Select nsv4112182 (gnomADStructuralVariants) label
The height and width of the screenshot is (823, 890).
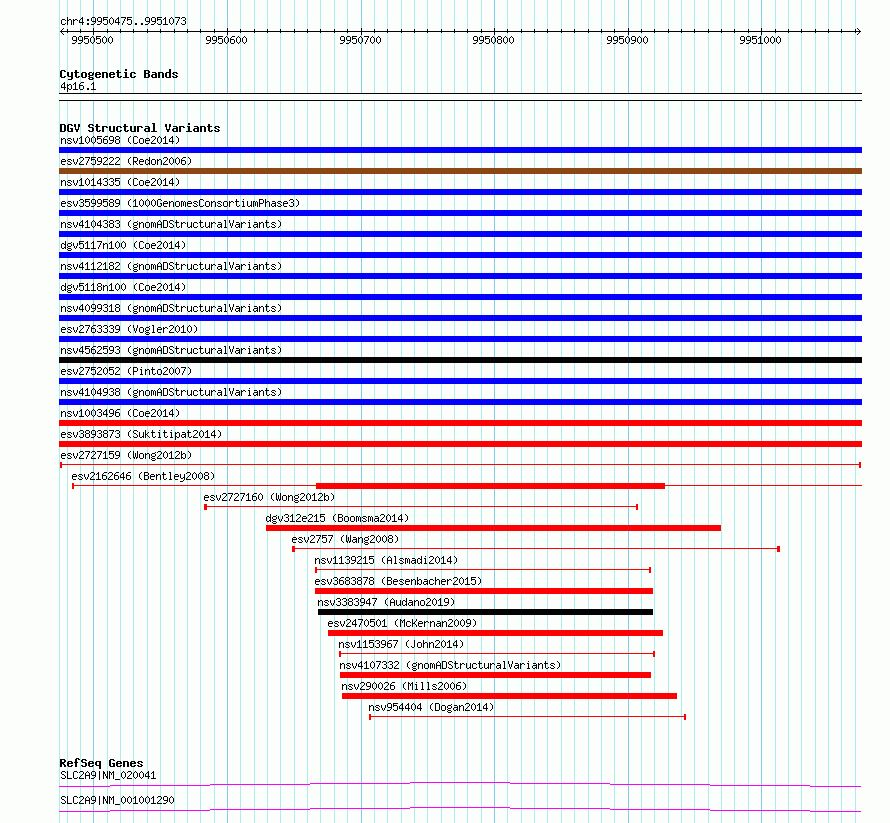click(171, 266)
